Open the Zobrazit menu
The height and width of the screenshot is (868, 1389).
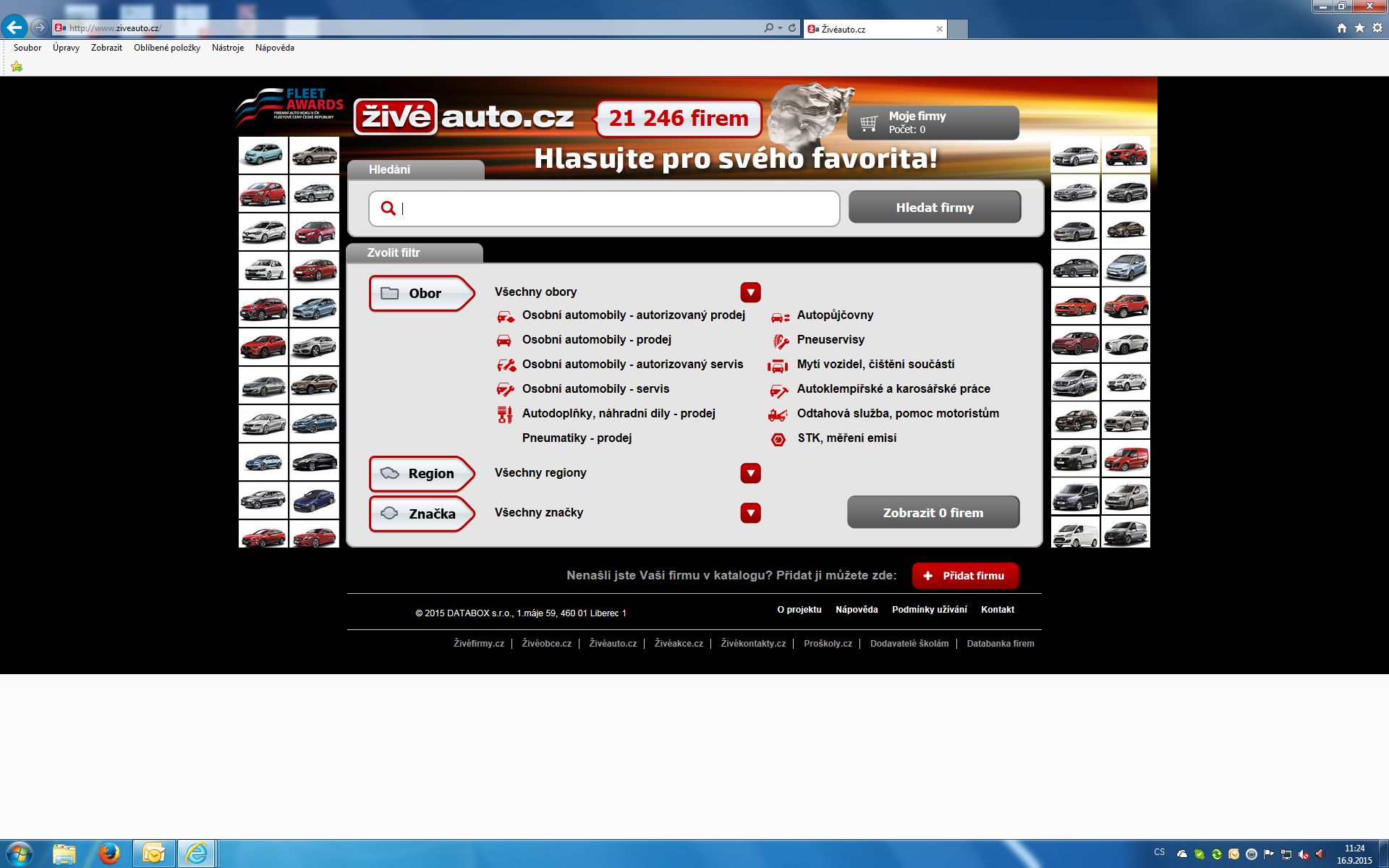[106, 48]
